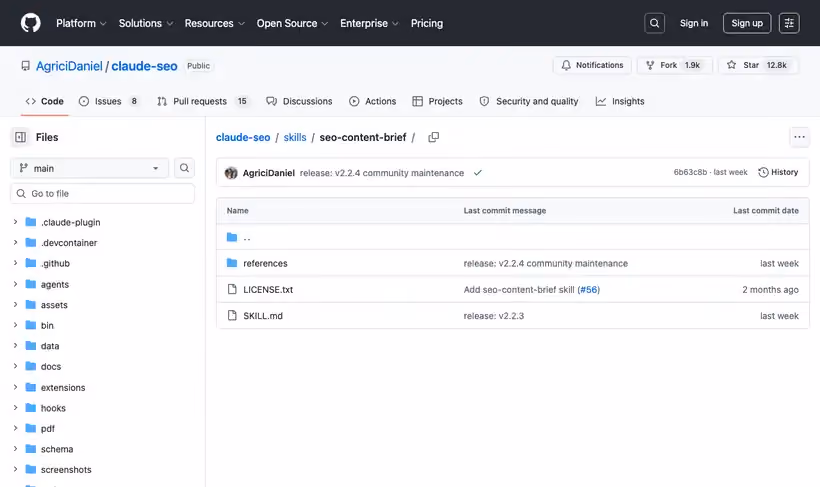Search files magnifier beside branch selector
The width and height of the screenshot is (820, 487).
pos(184,168)
